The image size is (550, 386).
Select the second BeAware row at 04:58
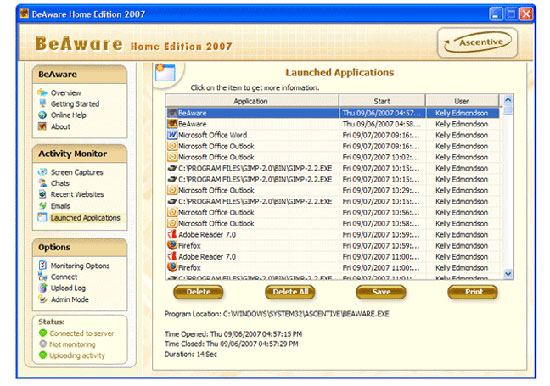click(x=333, y=124)
